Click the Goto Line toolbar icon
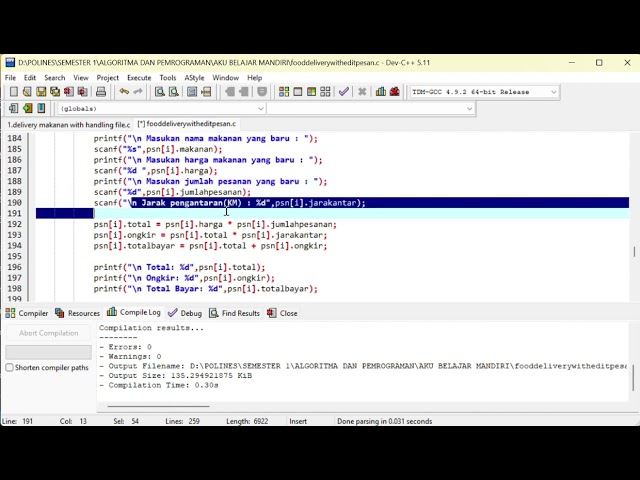Image resolution: width=640 pixels, height=480 pixels. click(x=206, y=92)
